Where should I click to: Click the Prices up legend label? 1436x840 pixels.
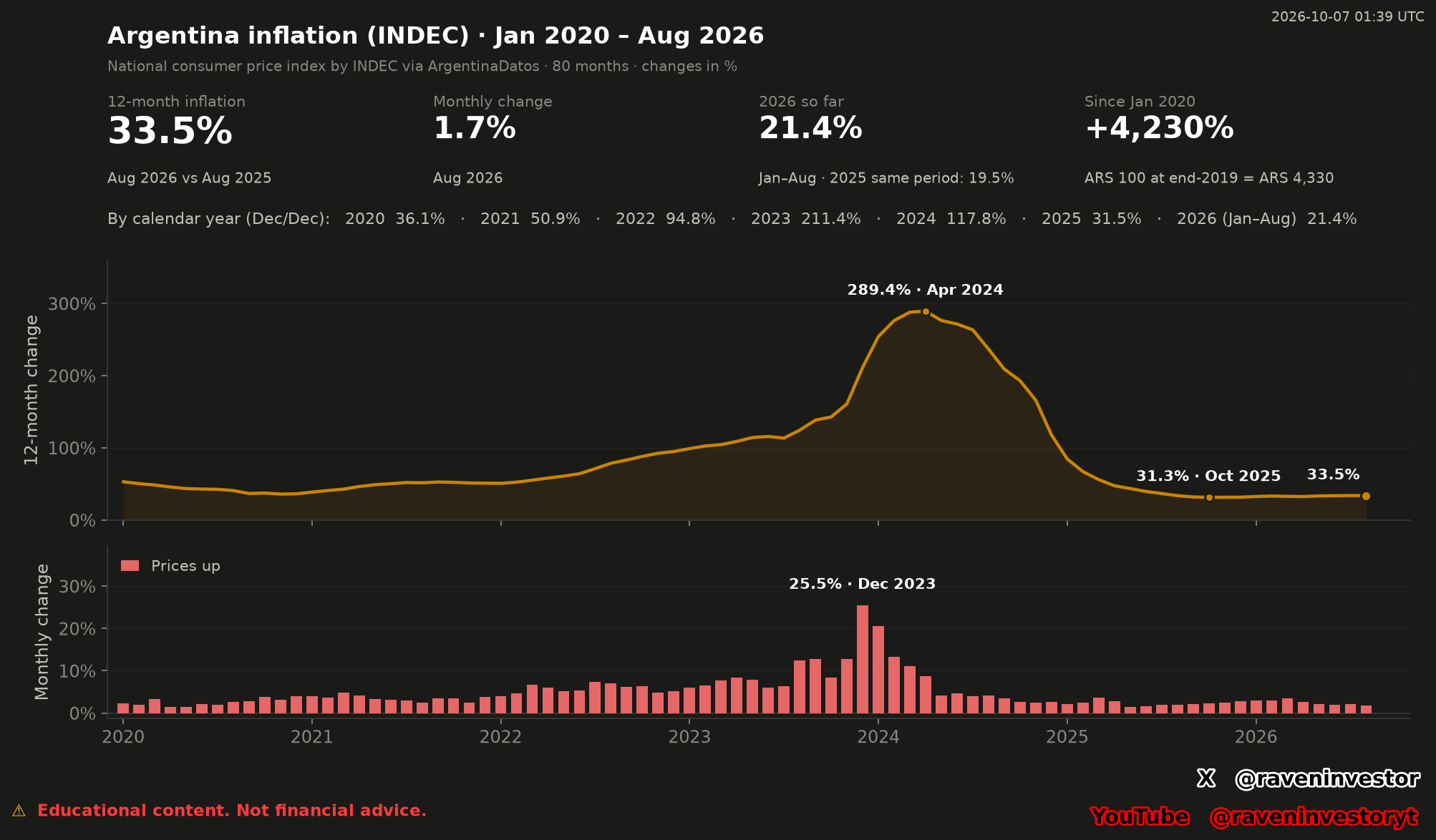(186, 566)
